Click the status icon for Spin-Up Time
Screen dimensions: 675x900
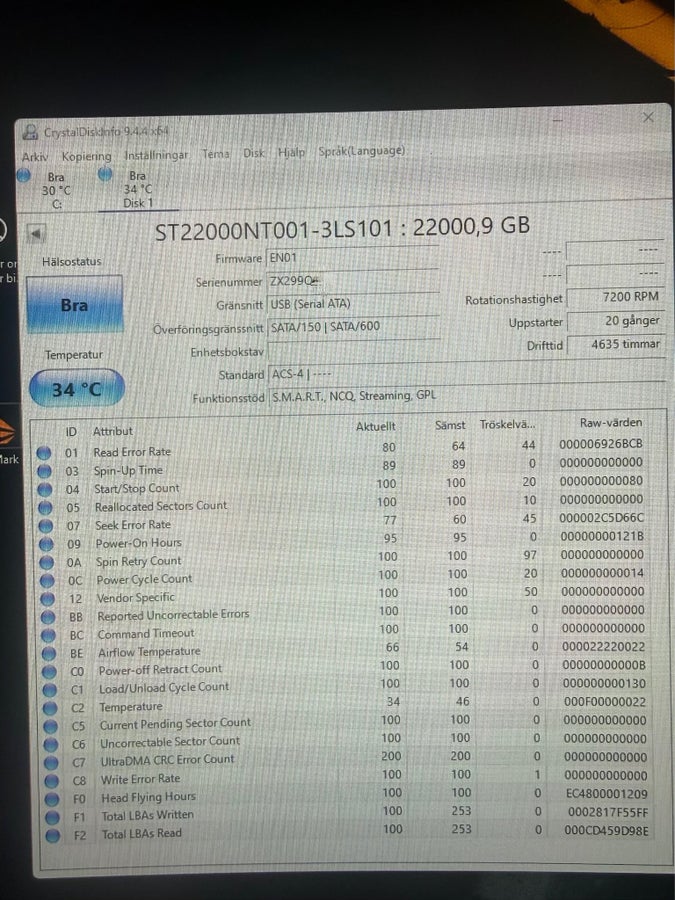(x=44, y=471)
